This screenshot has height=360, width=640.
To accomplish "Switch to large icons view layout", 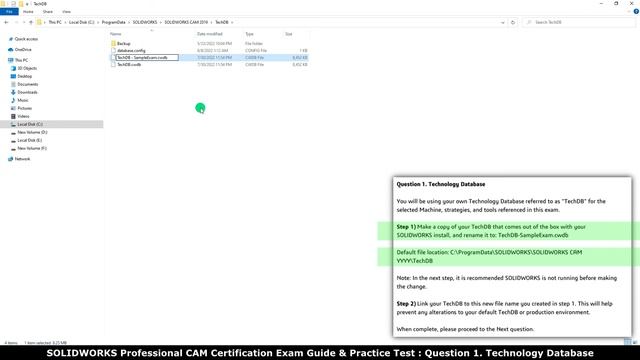I will [x=635, y=342].
